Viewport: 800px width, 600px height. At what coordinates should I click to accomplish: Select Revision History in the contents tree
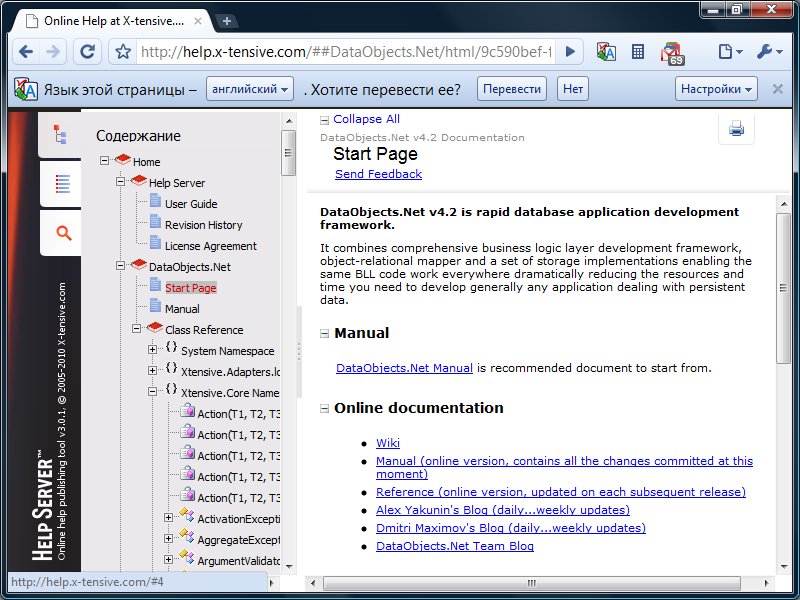pos(204,225)
